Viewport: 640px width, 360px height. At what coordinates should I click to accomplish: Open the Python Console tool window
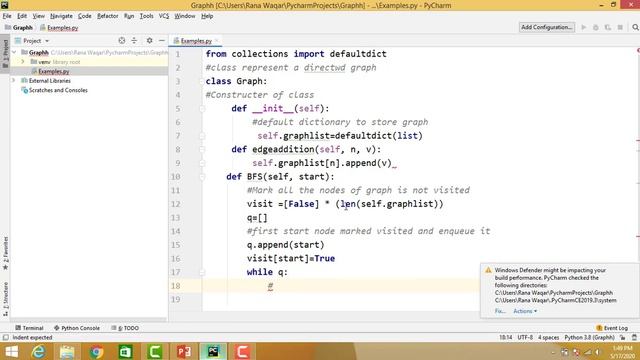point(77,328)
